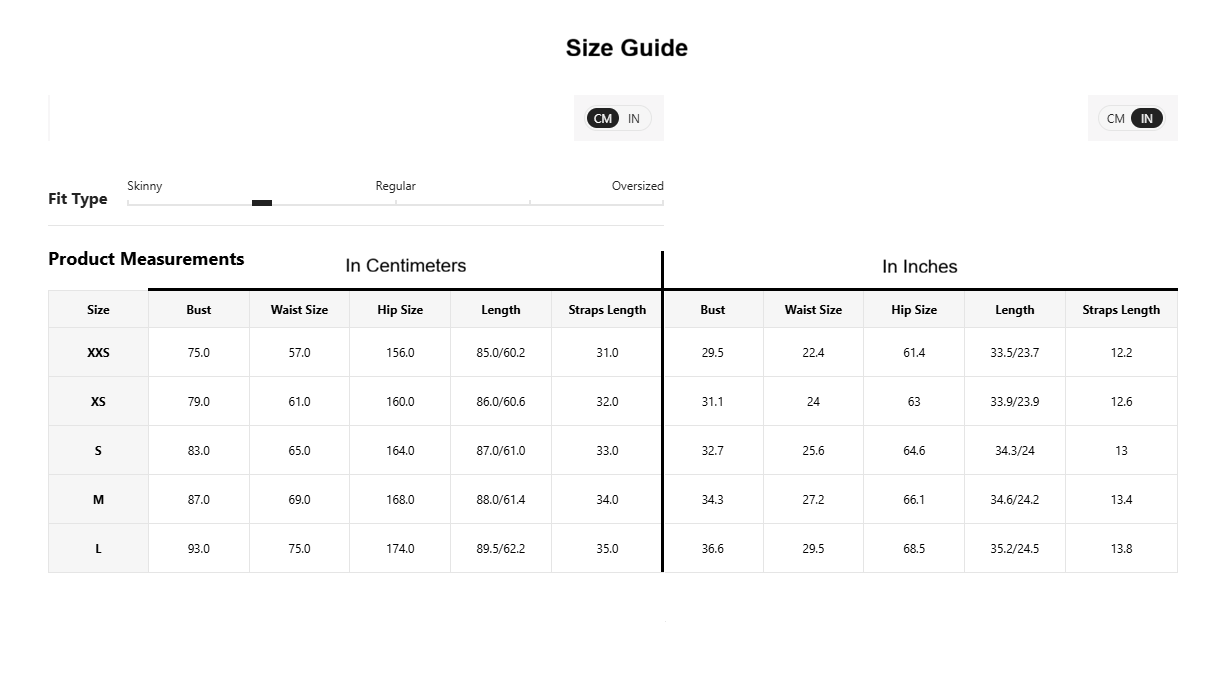Click centimeter Bust column header

click(199, 310)
